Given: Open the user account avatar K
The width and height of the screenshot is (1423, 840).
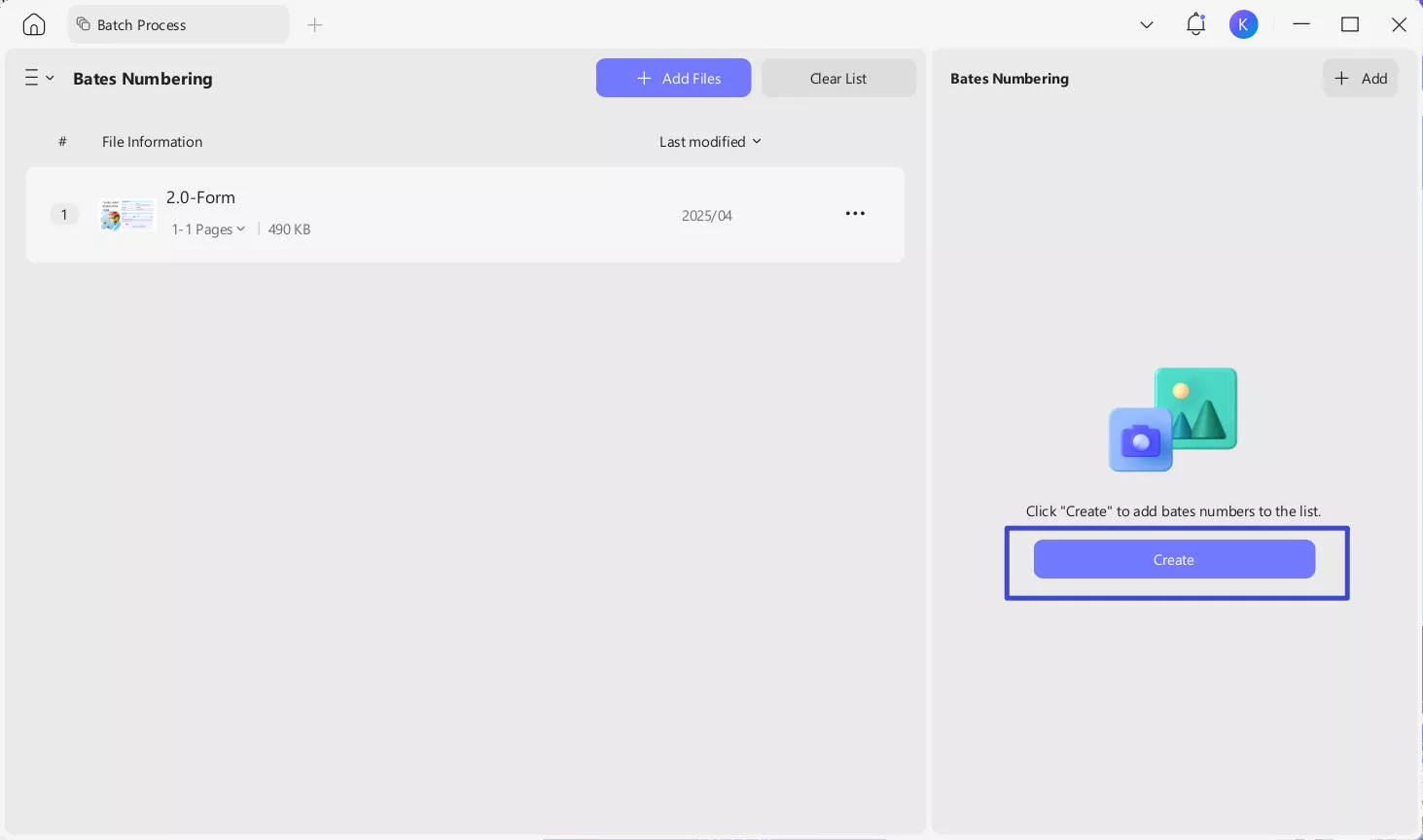Looking at the screenshot, I should point(1243,25).
